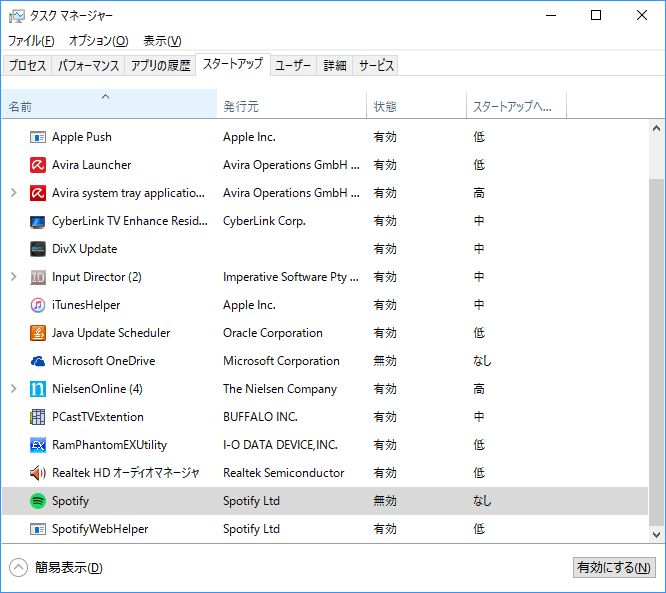Screen dimensions: 666x593
Task: Expand the NielsenOnline (4) group
Action: tap(14, 389)
